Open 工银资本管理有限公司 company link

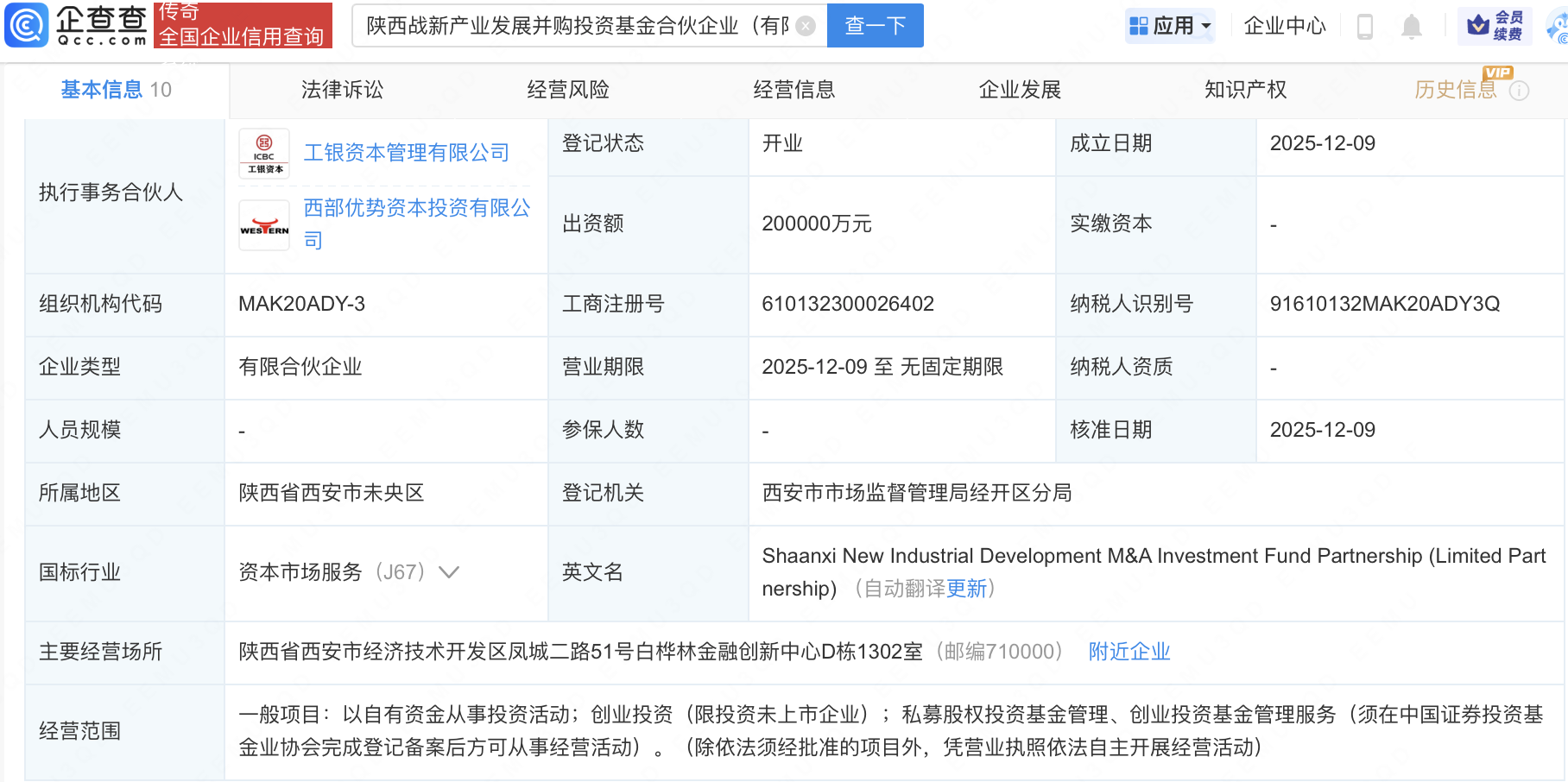[406, 153]
